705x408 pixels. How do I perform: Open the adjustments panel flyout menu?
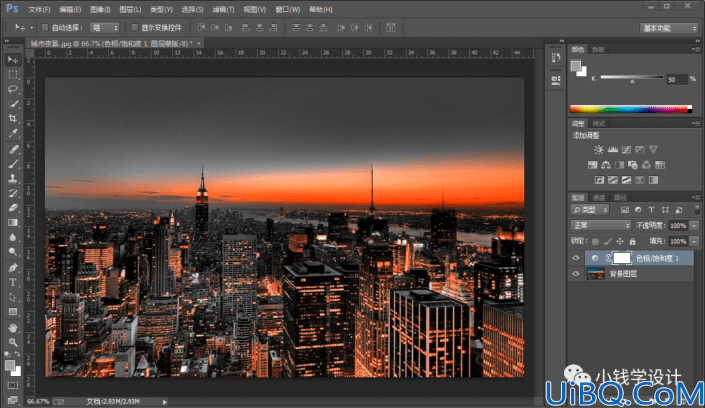pos(696,123)
